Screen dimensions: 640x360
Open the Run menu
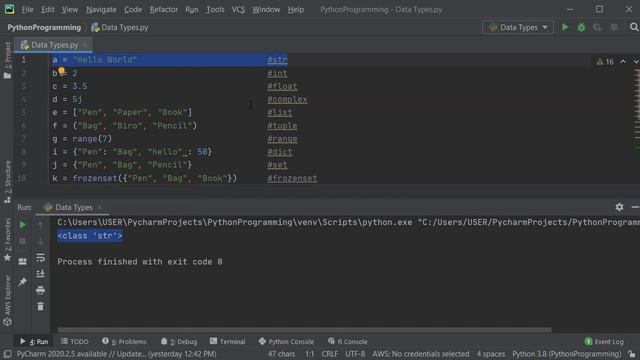coord(191,9)
